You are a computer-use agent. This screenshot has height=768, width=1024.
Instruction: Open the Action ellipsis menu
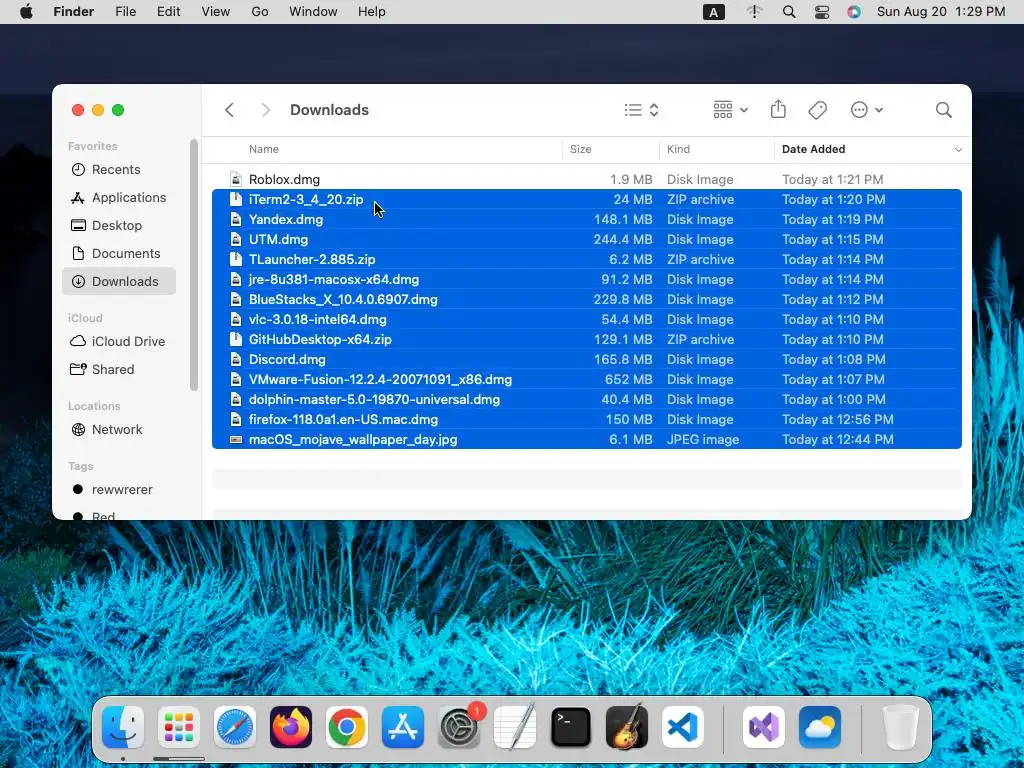867,110
